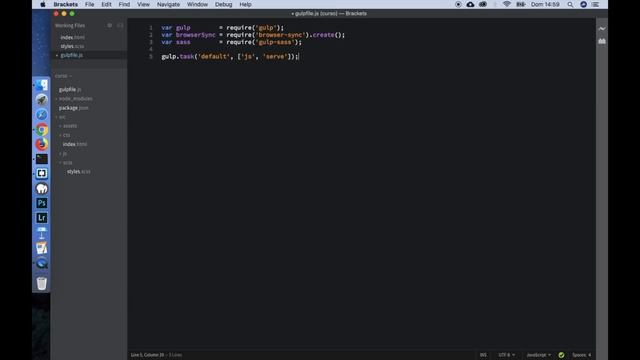This screenshot has height=360, width=640.
Task: Open the Notification Center icon
Action: (x=596, y=4)
